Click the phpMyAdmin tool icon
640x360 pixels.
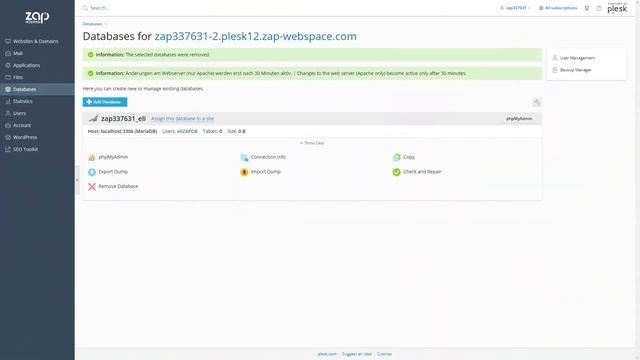coord(92,158)
